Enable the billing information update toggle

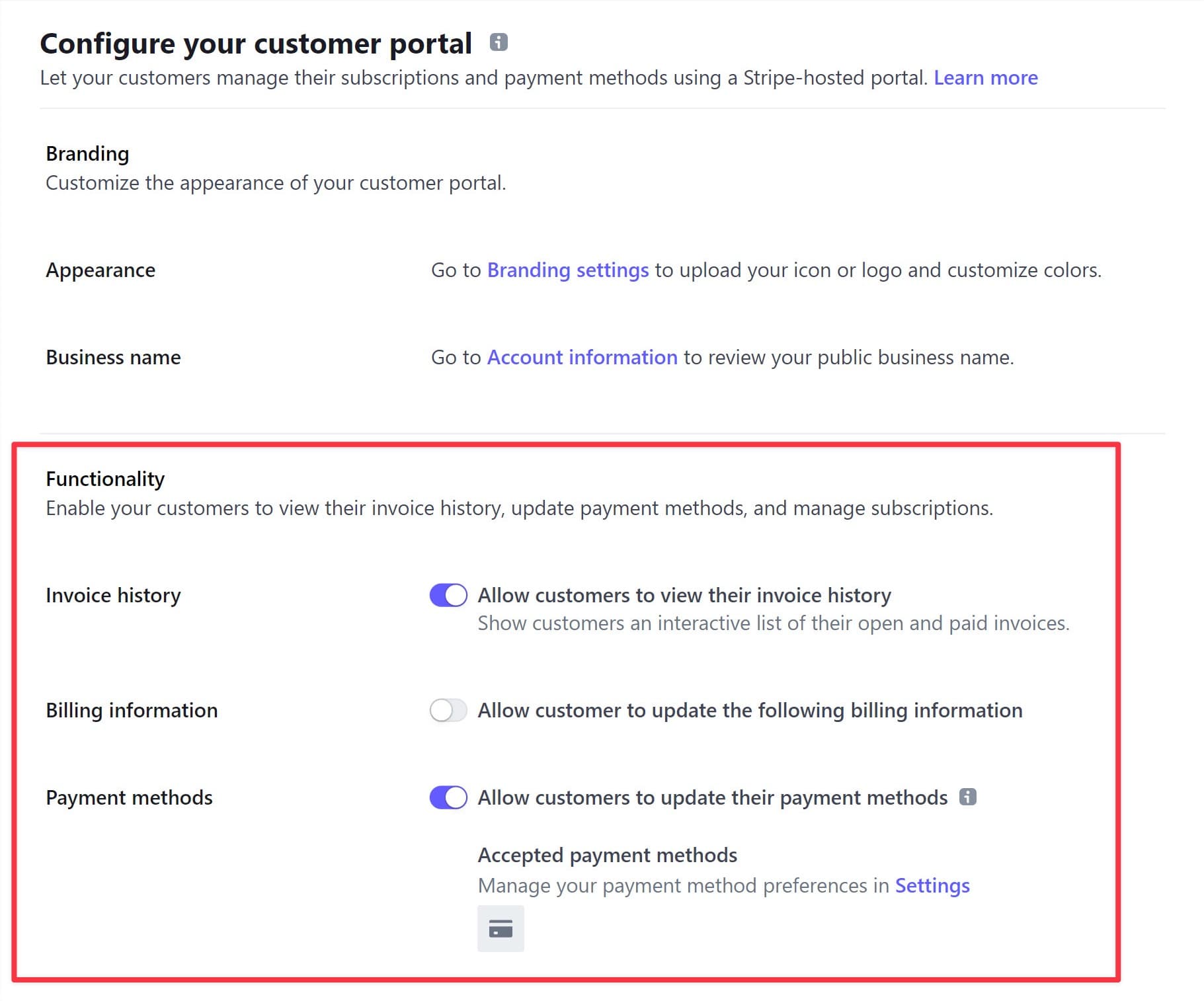coord(448,710)
